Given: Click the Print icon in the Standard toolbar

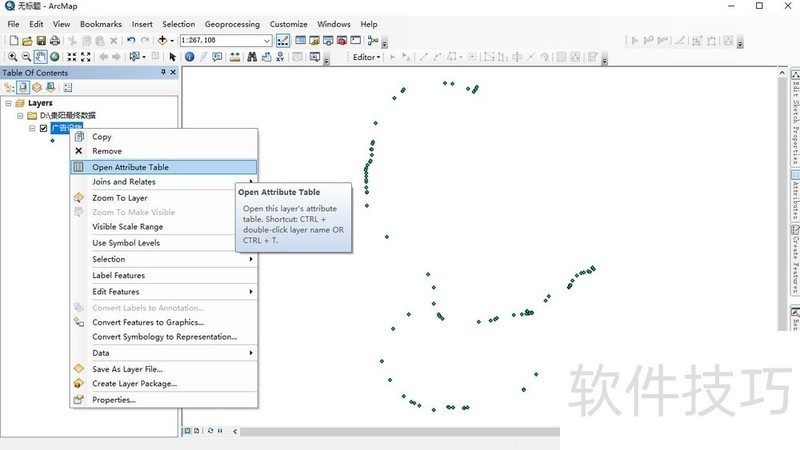Looking at the screenshot, I should [55, 41].
